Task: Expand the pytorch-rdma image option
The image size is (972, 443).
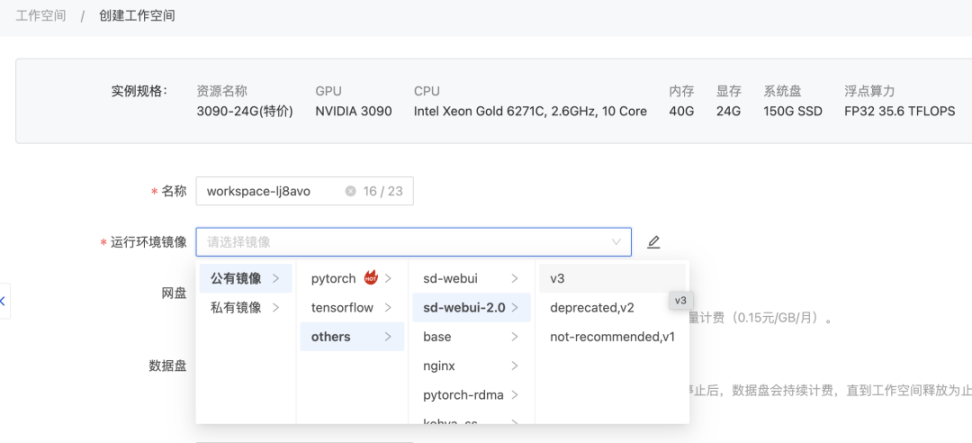Action: [470, 395]
